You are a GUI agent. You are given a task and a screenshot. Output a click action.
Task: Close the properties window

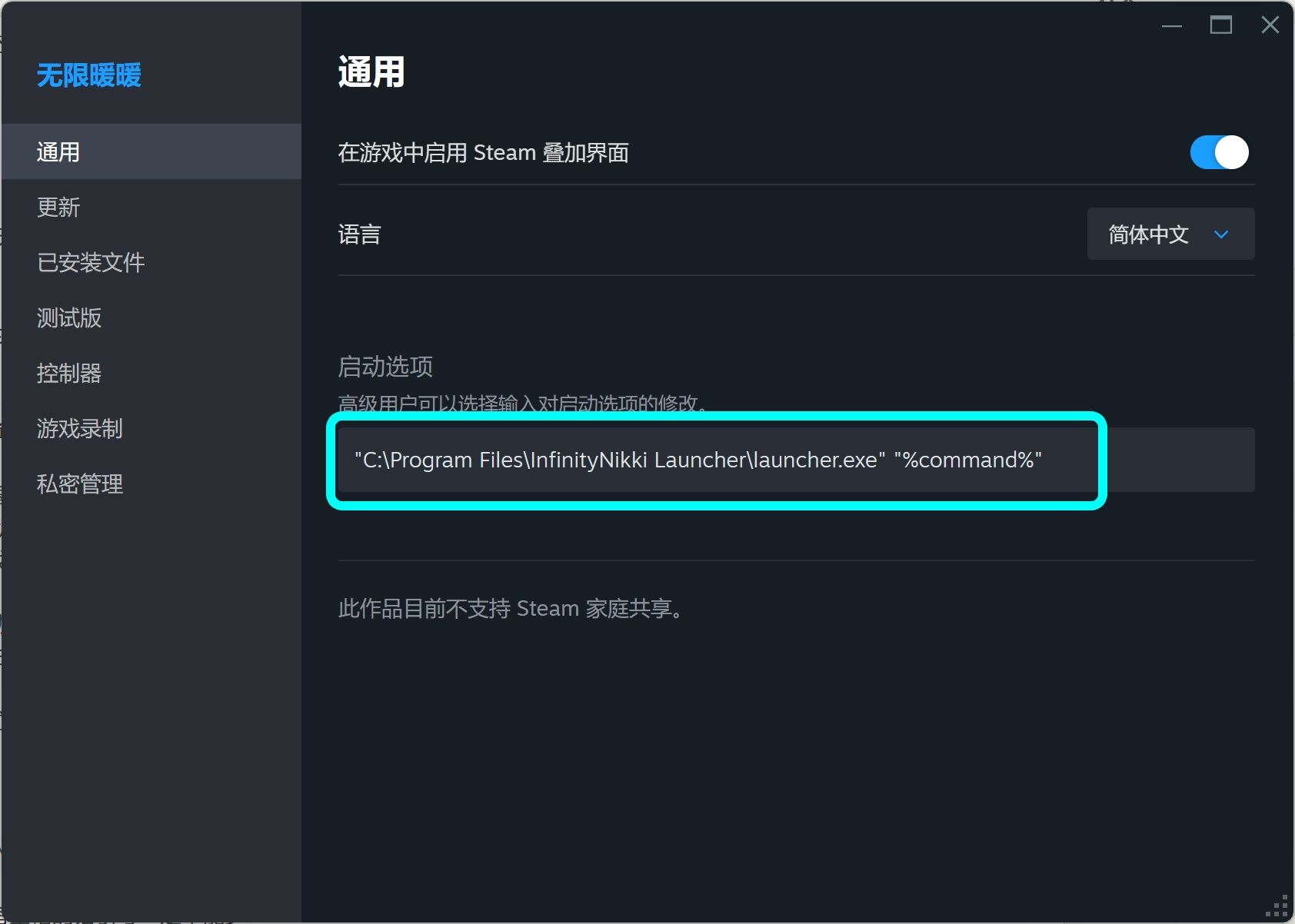click(1270, 25)
